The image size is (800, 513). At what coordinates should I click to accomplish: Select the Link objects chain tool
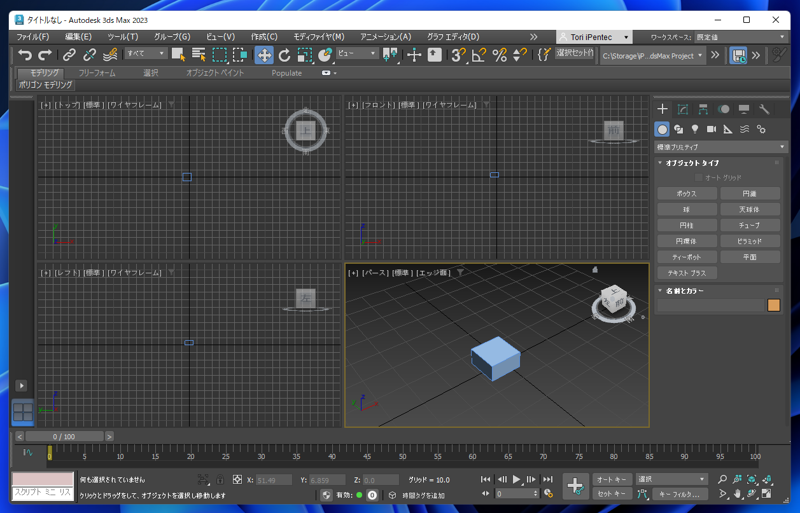pos(69,55)
